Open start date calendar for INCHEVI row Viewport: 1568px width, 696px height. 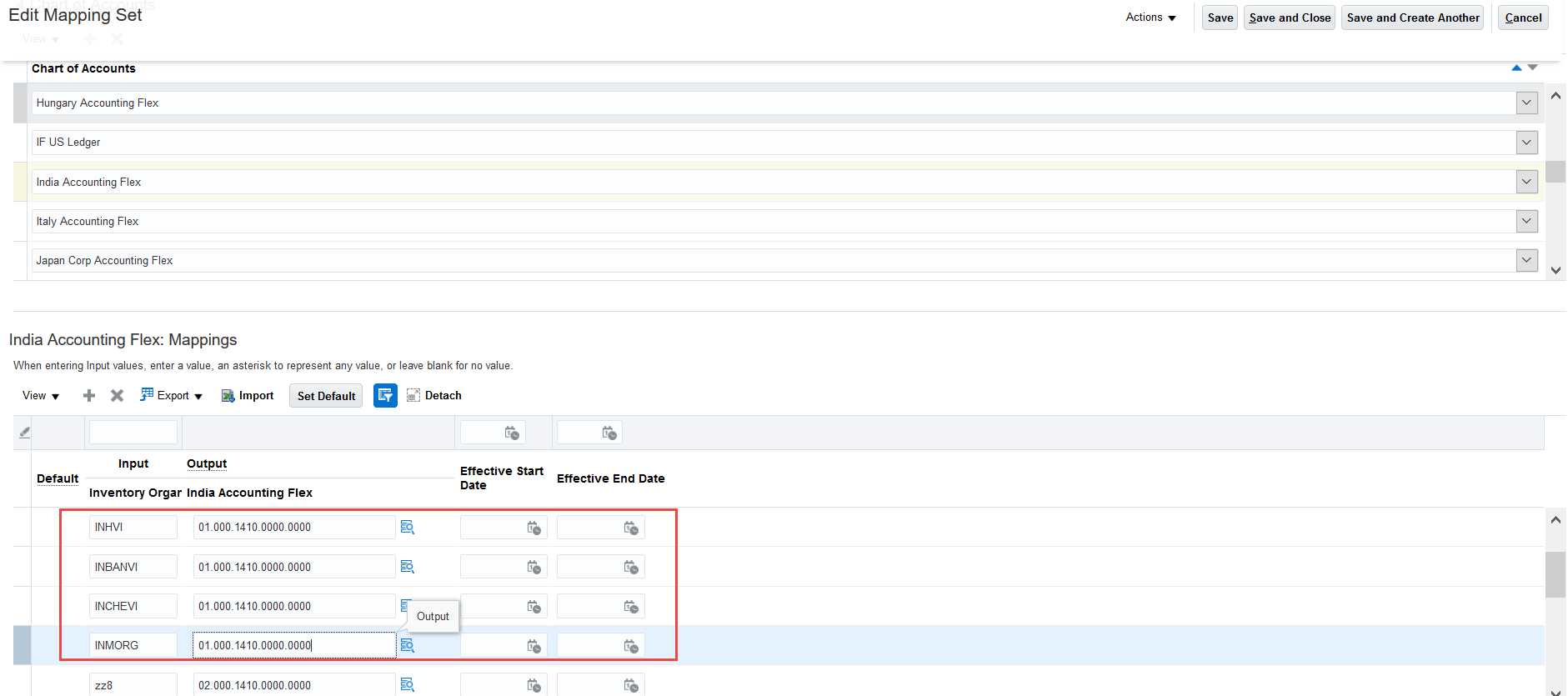534,607
